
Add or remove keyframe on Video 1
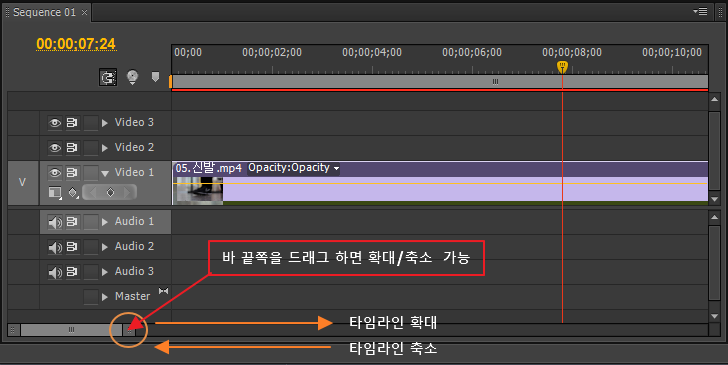click(110, 192)
